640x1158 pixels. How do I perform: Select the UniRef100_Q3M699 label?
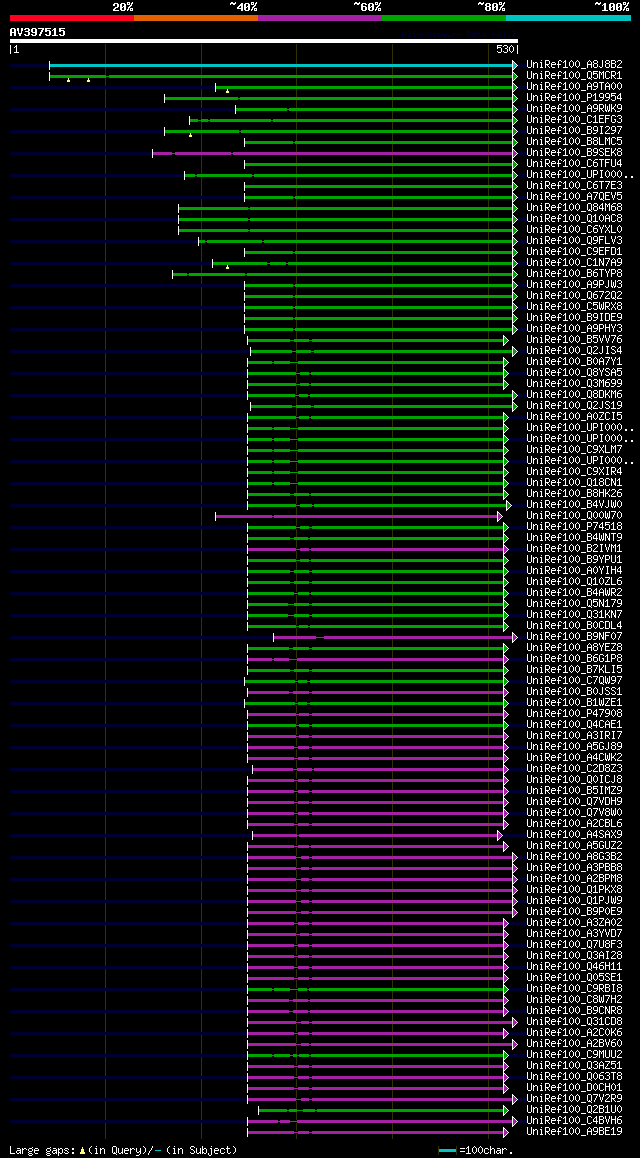tap(574, 384)
